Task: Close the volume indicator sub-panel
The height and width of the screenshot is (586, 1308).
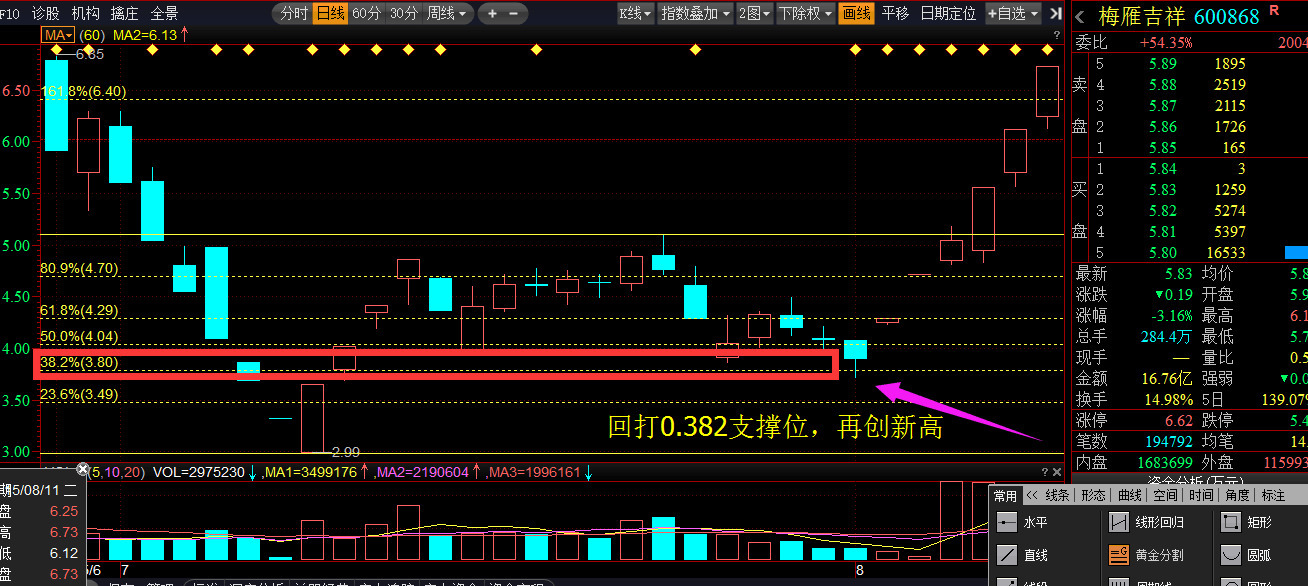Action: (x=1056, y=471)
